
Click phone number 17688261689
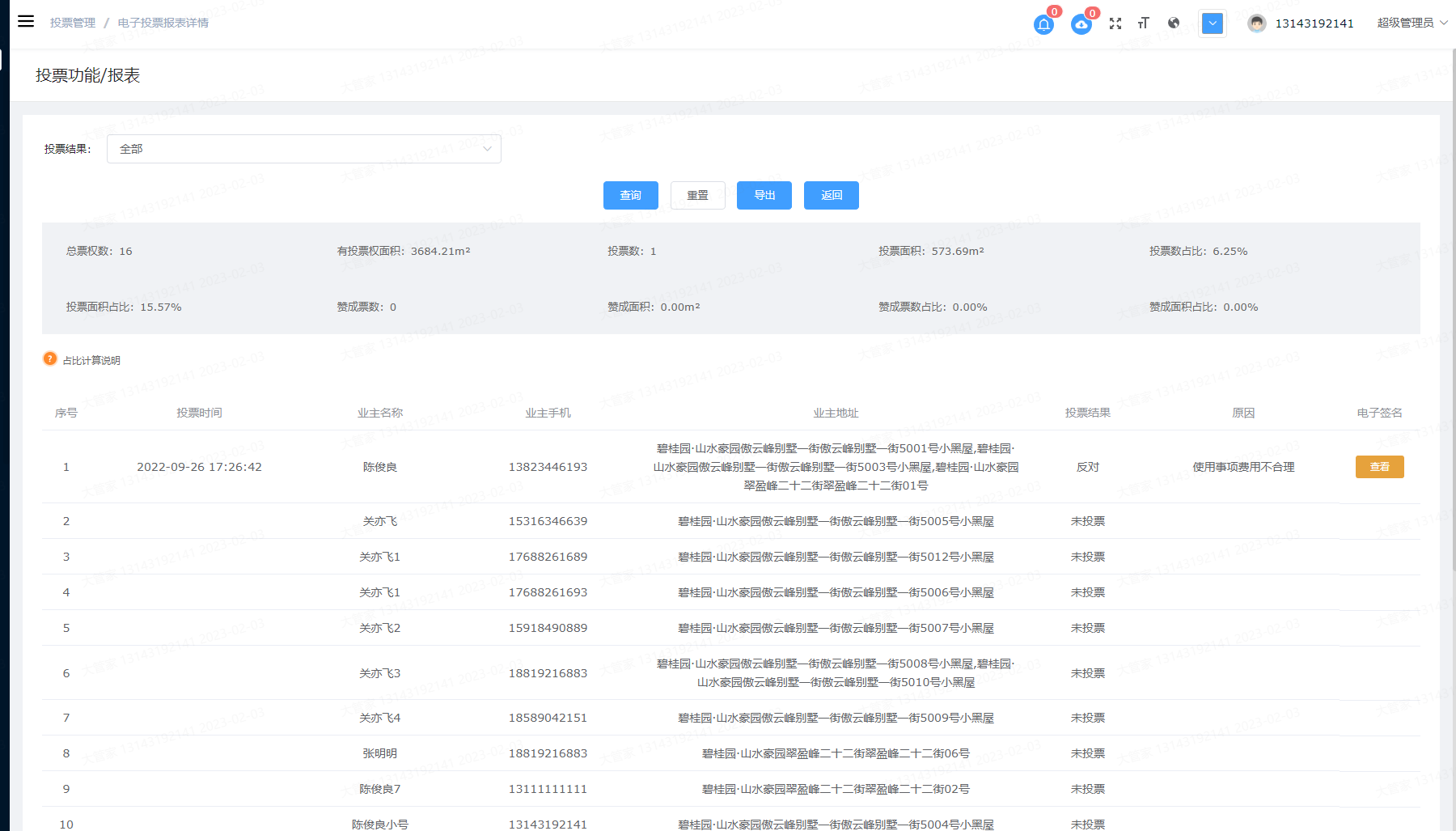(x=548, y=557)
